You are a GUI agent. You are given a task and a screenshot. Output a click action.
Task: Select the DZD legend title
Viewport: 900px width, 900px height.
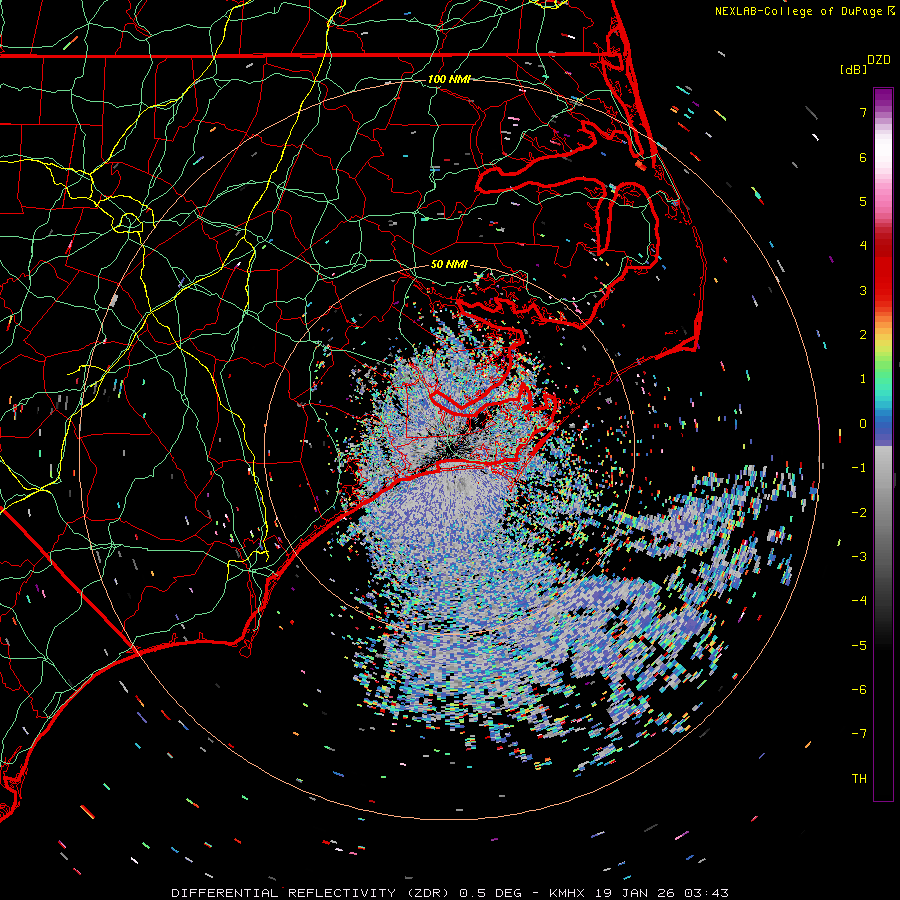(879, 60)
